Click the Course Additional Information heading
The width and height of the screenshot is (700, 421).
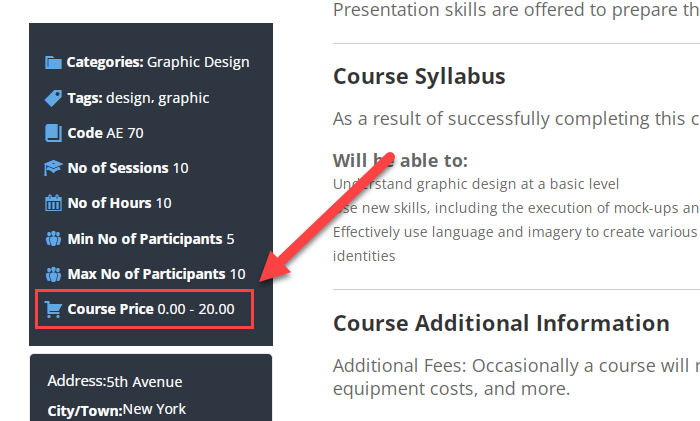tap(501, 323)
